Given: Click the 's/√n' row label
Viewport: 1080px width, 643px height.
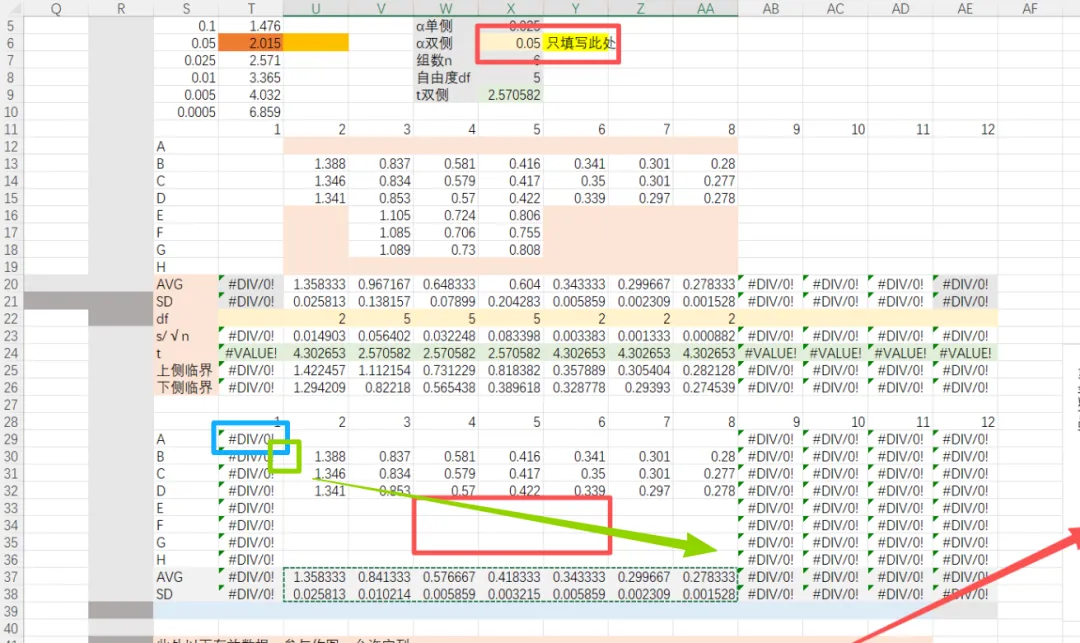Looking at the screenshot, I should point(186,336).
